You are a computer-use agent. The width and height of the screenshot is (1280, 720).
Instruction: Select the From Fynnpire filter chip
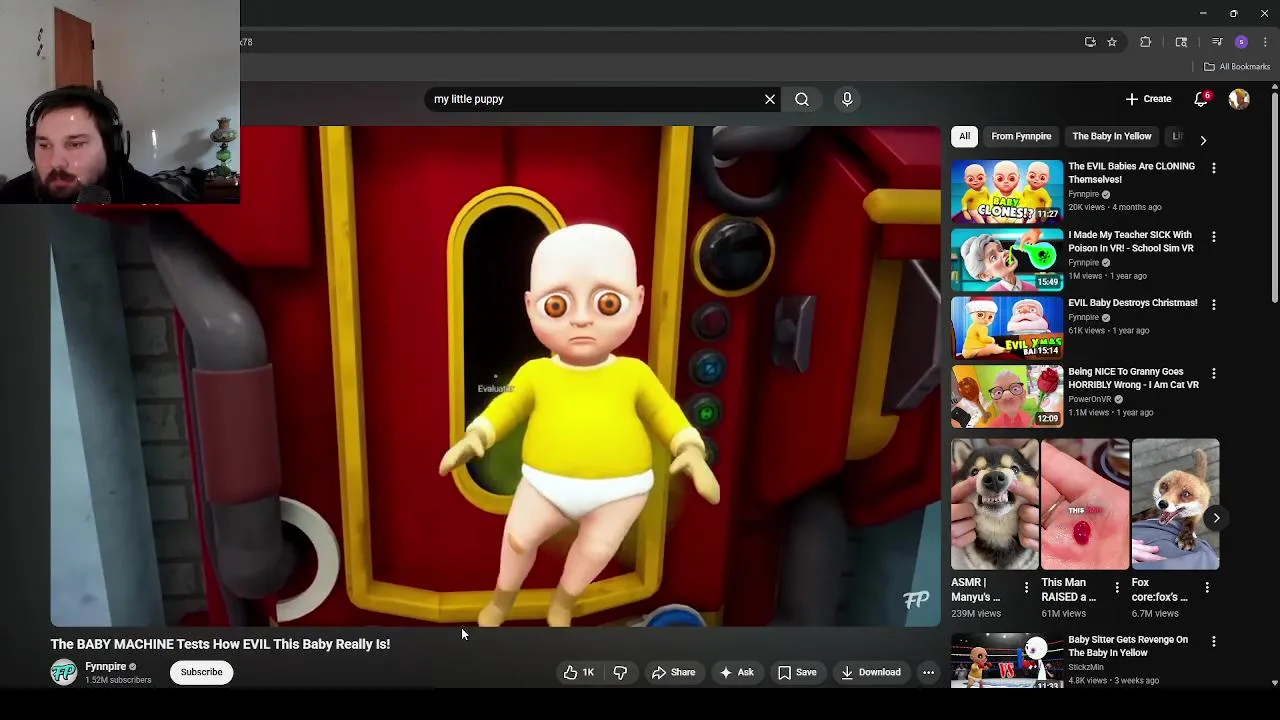coord(1021,136)
